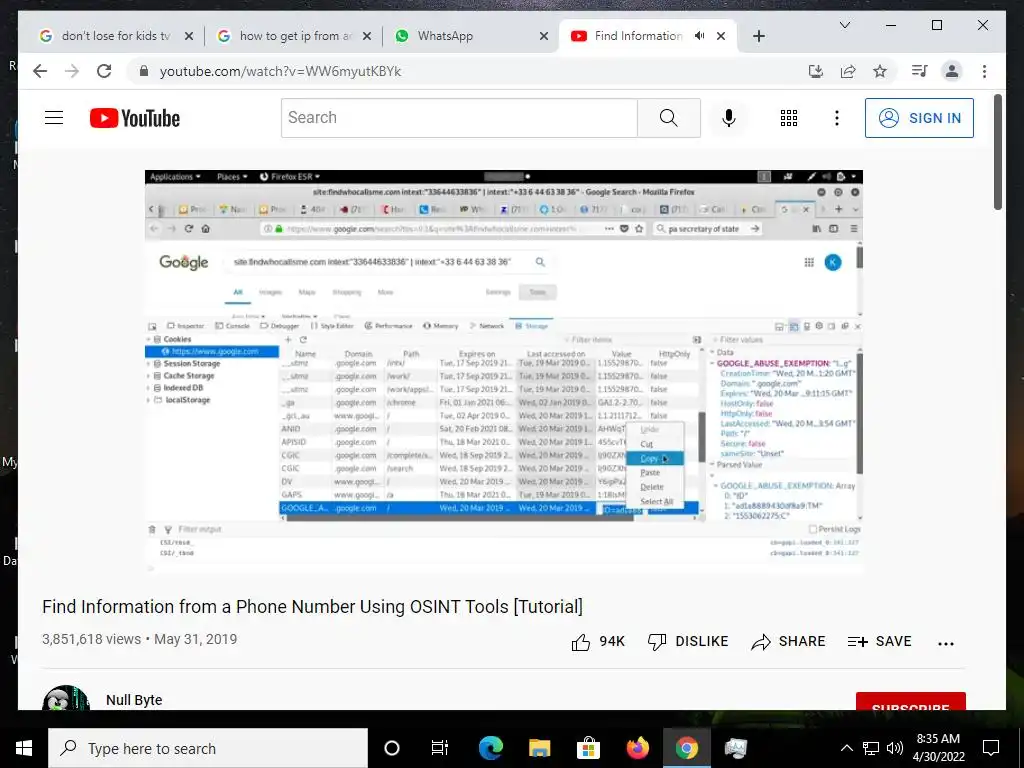Open the YouTube hamburger guide menu
Screen dimensions: 1024x768
[x=54, y=118]
